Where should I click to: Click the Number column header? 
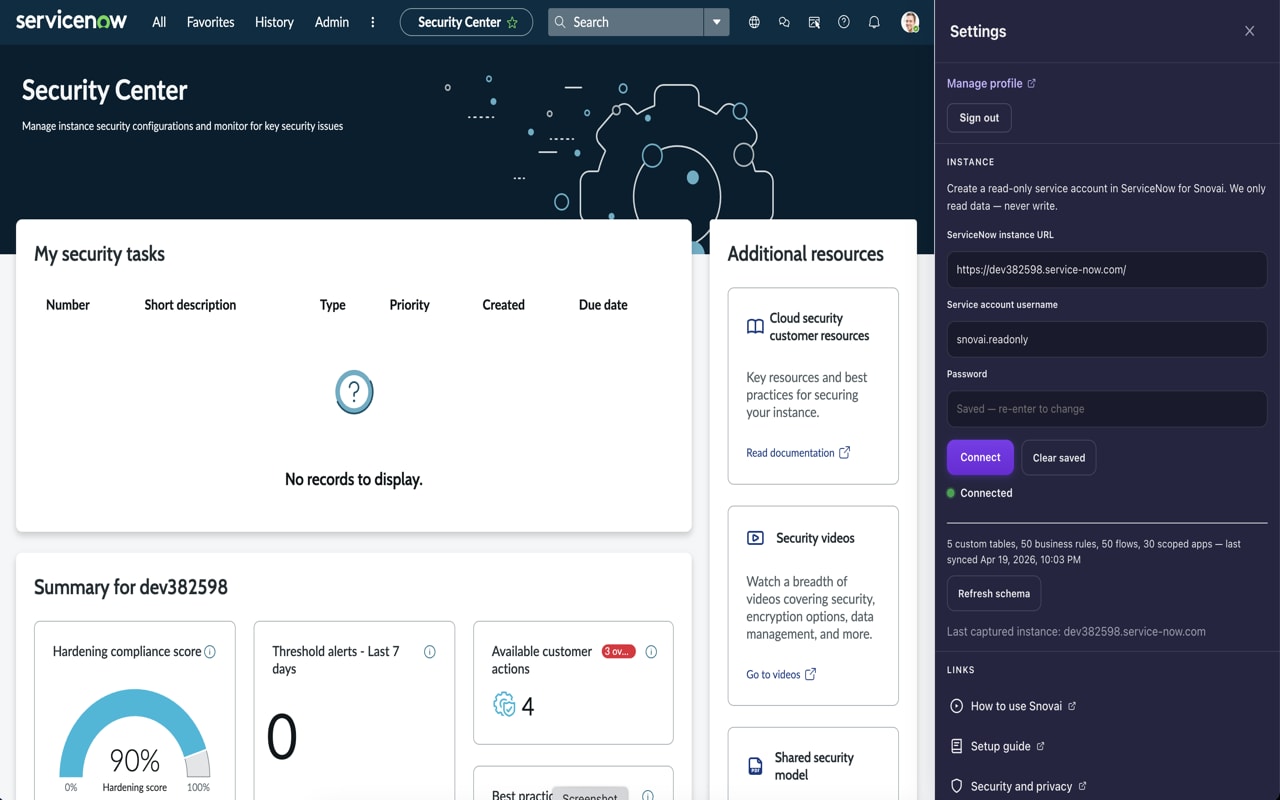point(68,305)
